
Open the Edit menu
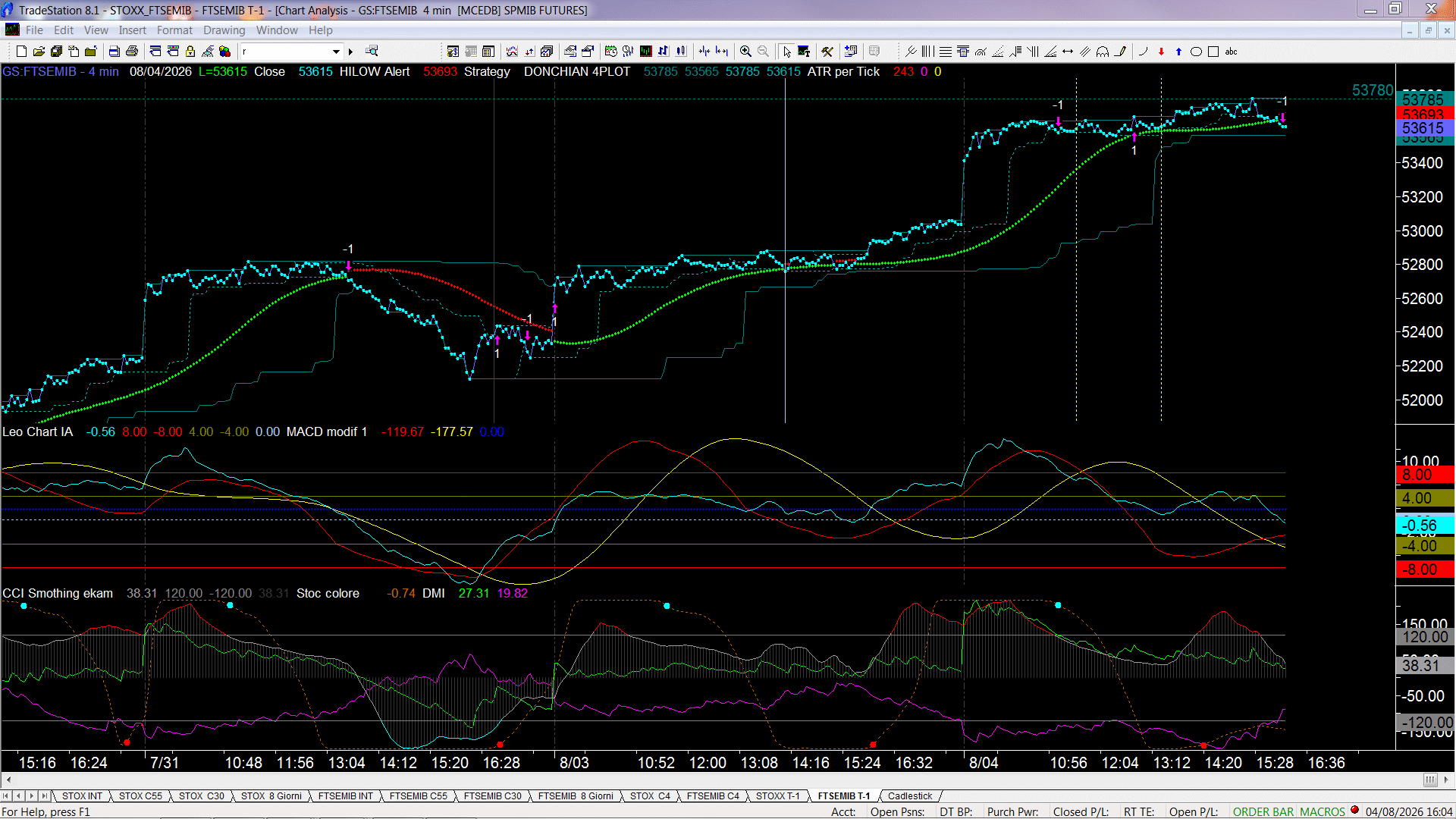[64, 30]
